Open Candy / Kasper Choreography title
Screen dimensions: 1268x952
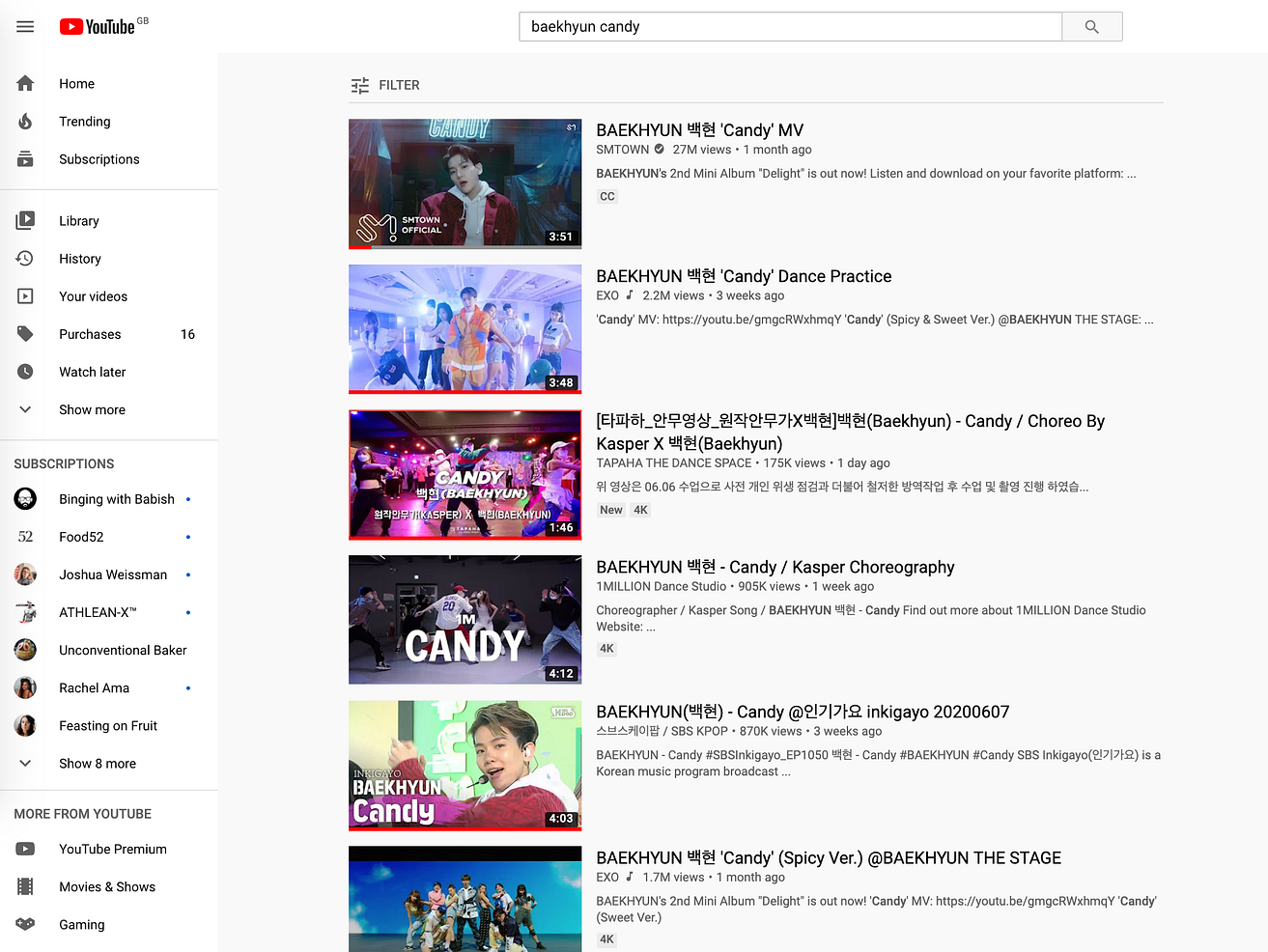775,567
